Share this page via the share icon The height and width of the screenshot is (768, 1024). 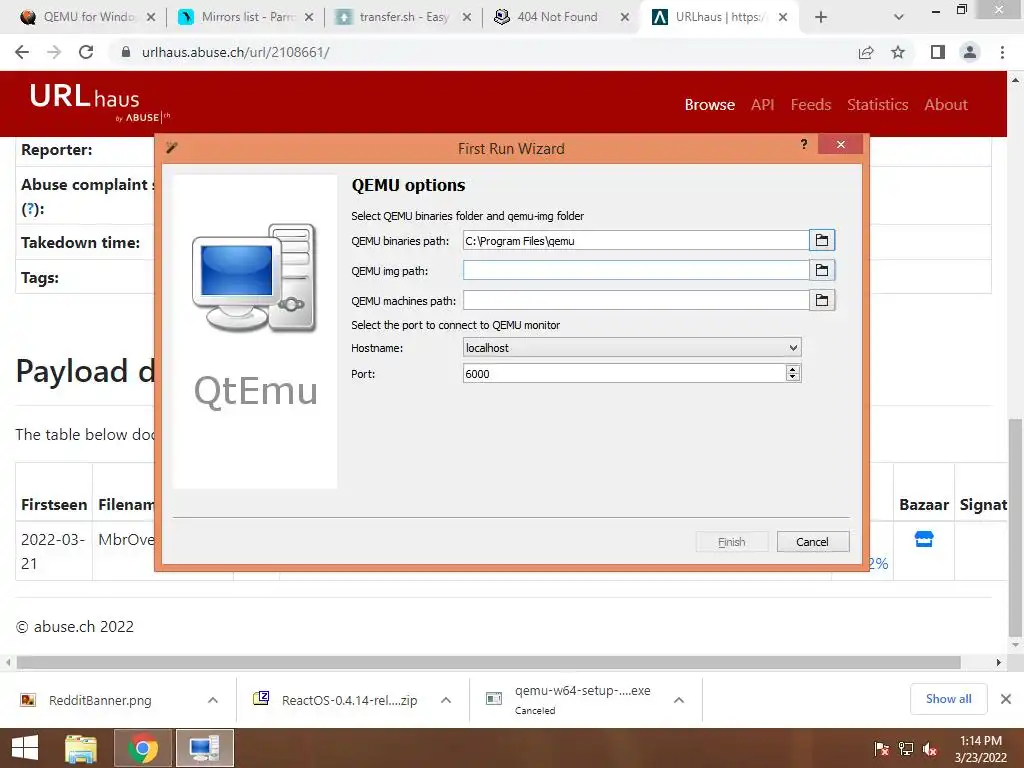point(866,52)
